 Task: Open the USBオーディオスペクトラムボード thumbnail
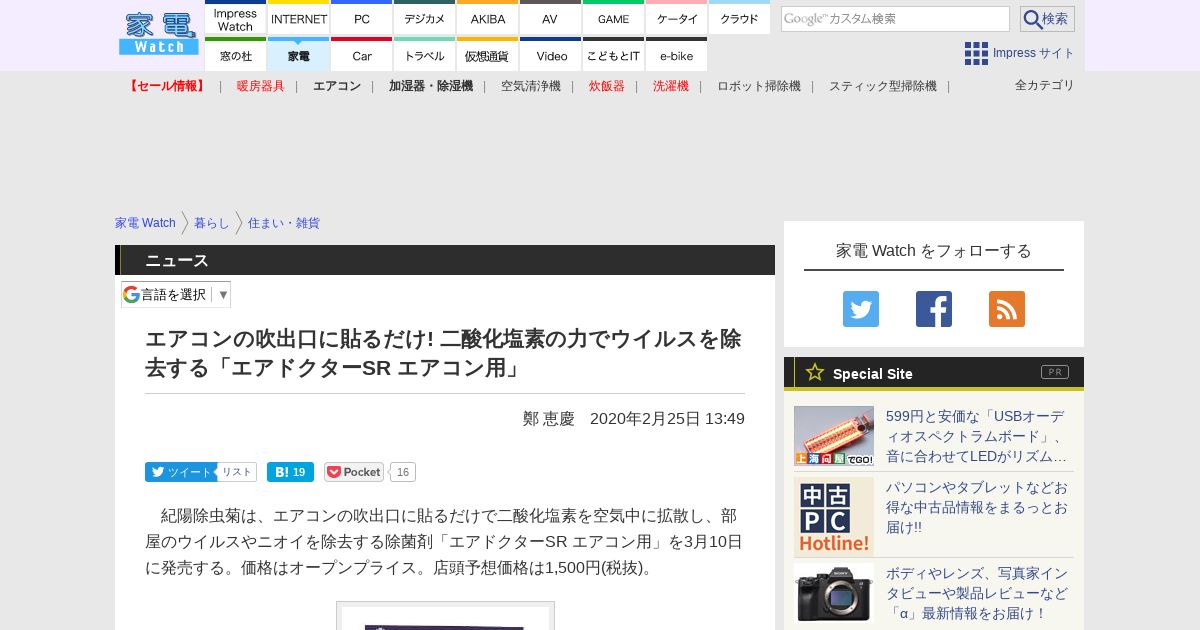coord(834,436)
